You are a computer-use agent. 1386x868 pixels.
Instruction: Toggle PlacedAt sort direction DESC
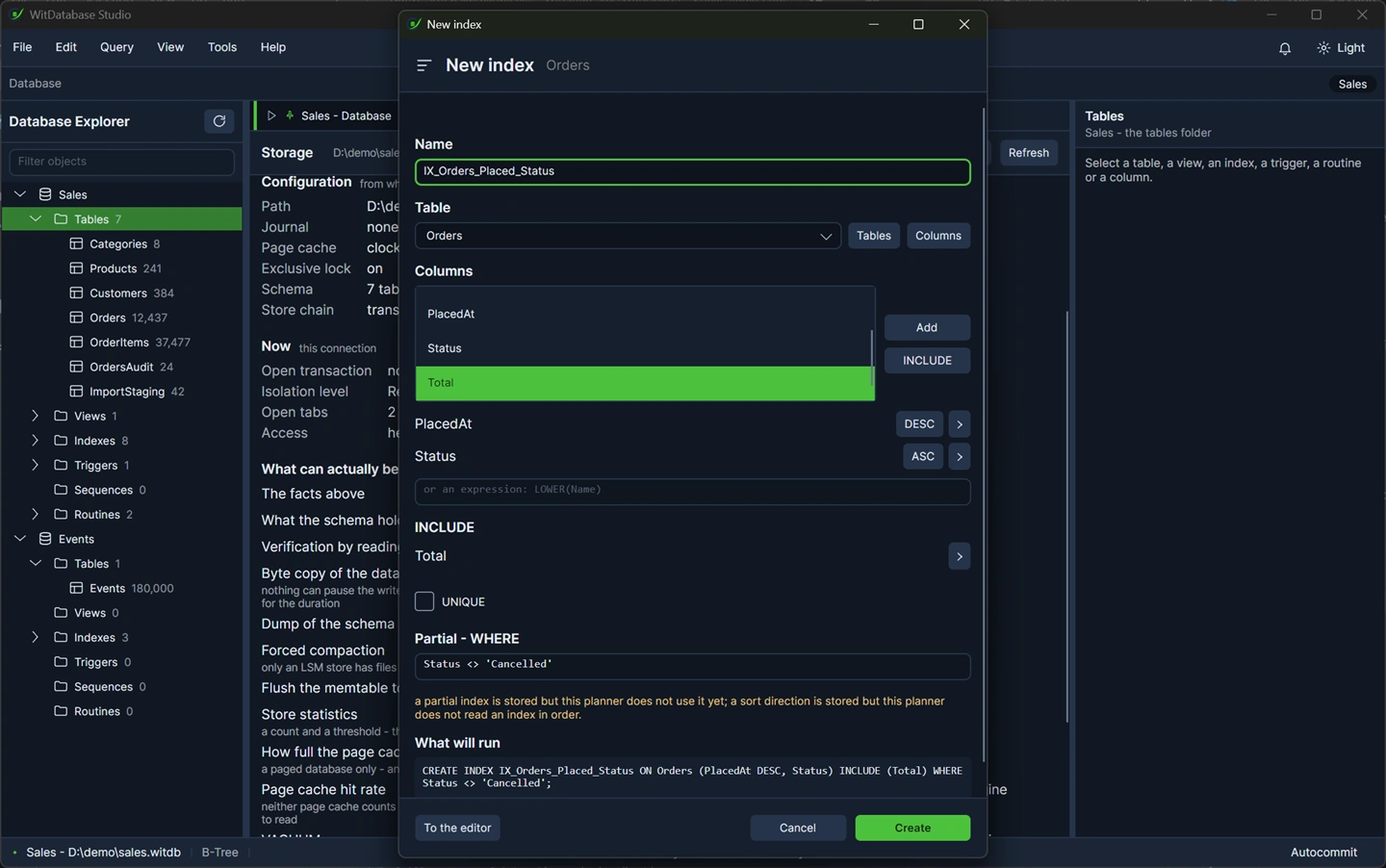[919, 424]
